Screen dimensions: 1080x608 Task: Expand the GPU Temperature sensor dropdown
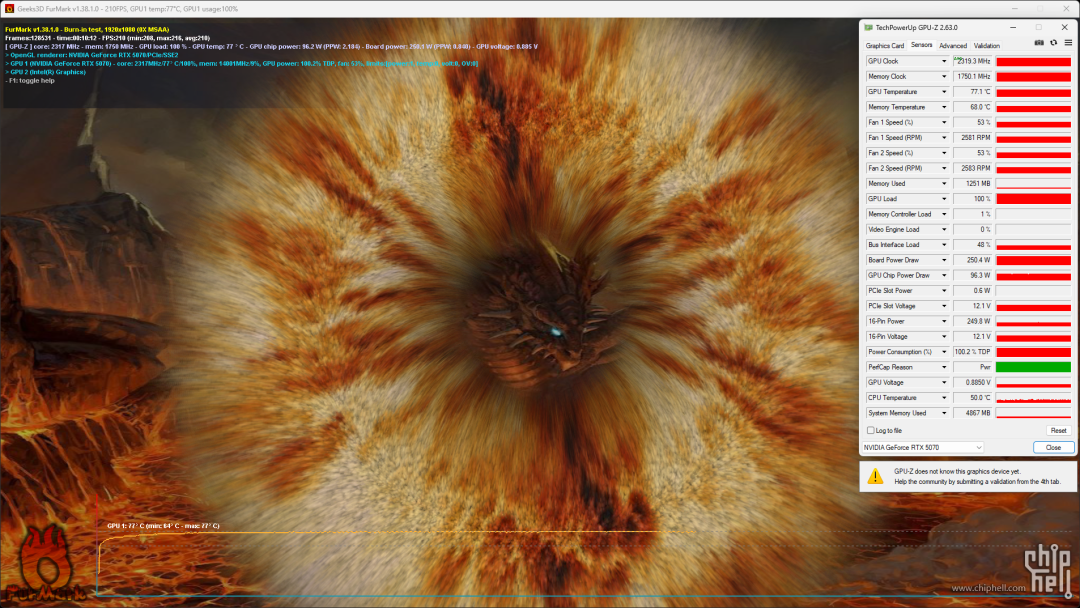[x=944, y=92]
